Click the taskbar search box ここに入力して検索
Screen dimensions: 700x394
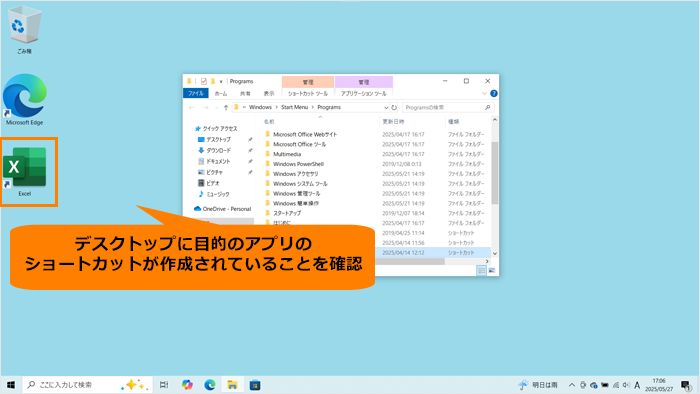click(87, 385)
